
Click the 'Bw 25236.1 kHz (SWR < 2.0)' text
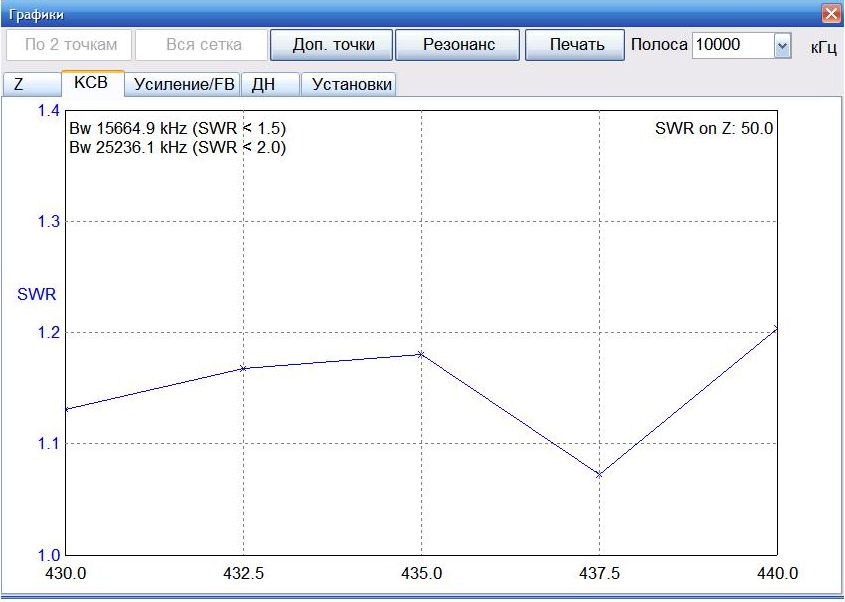click(178, 148)
